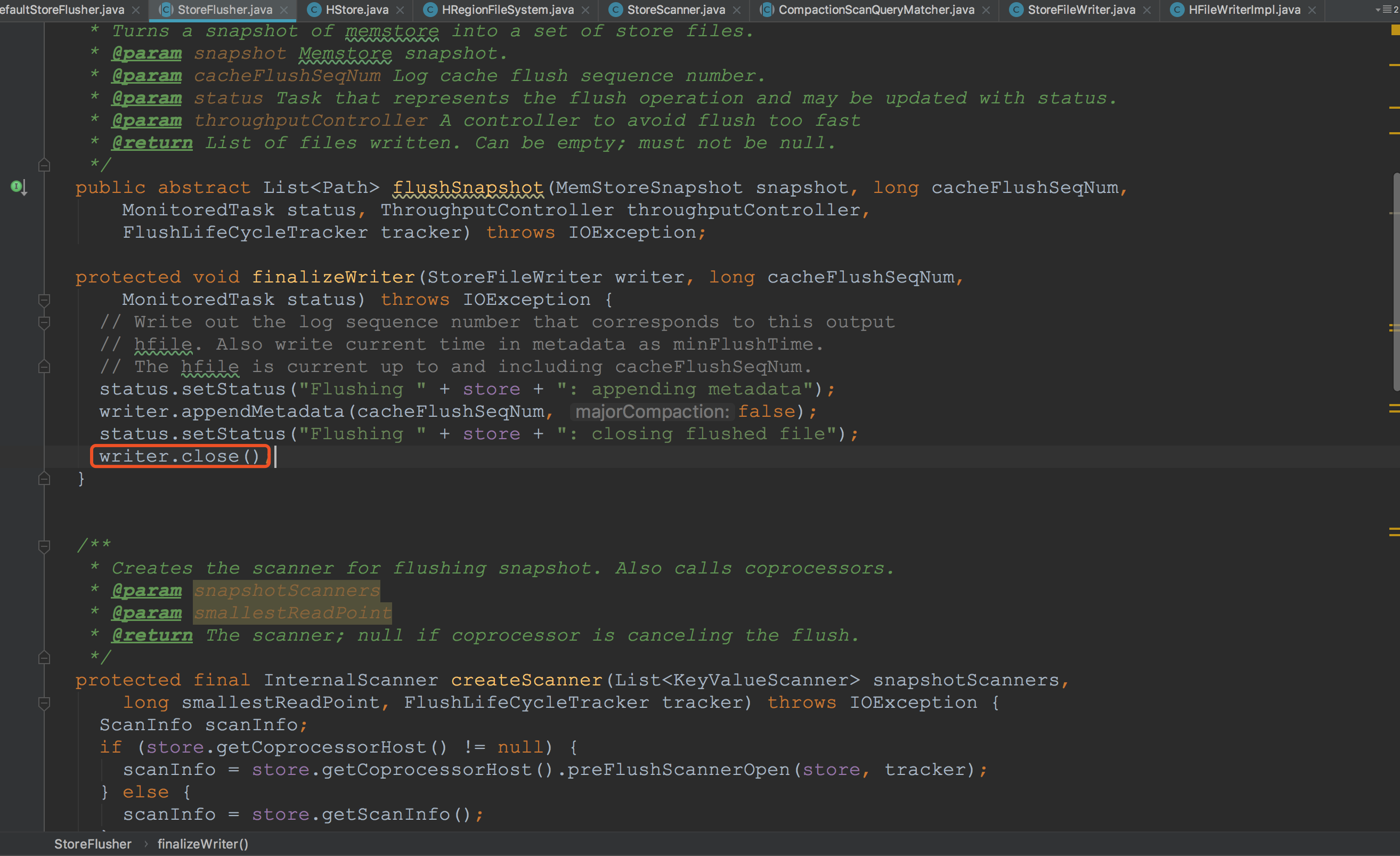The image size is (1400, 856).
Task: Fold the '// Write out the log' comment block
Action: point(44,322)
